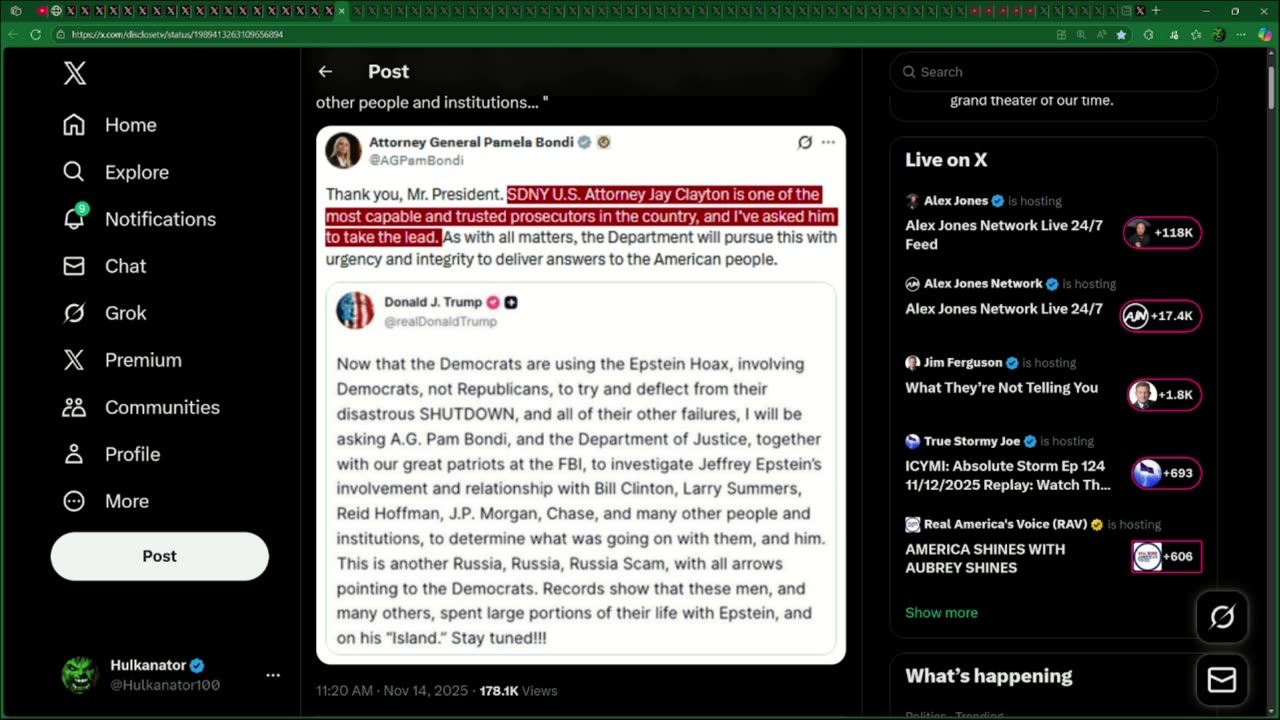This screenshot has height=720, width=1280.
Task: Open the three-dot menu on Bondi's post
Action: [828, 142]
